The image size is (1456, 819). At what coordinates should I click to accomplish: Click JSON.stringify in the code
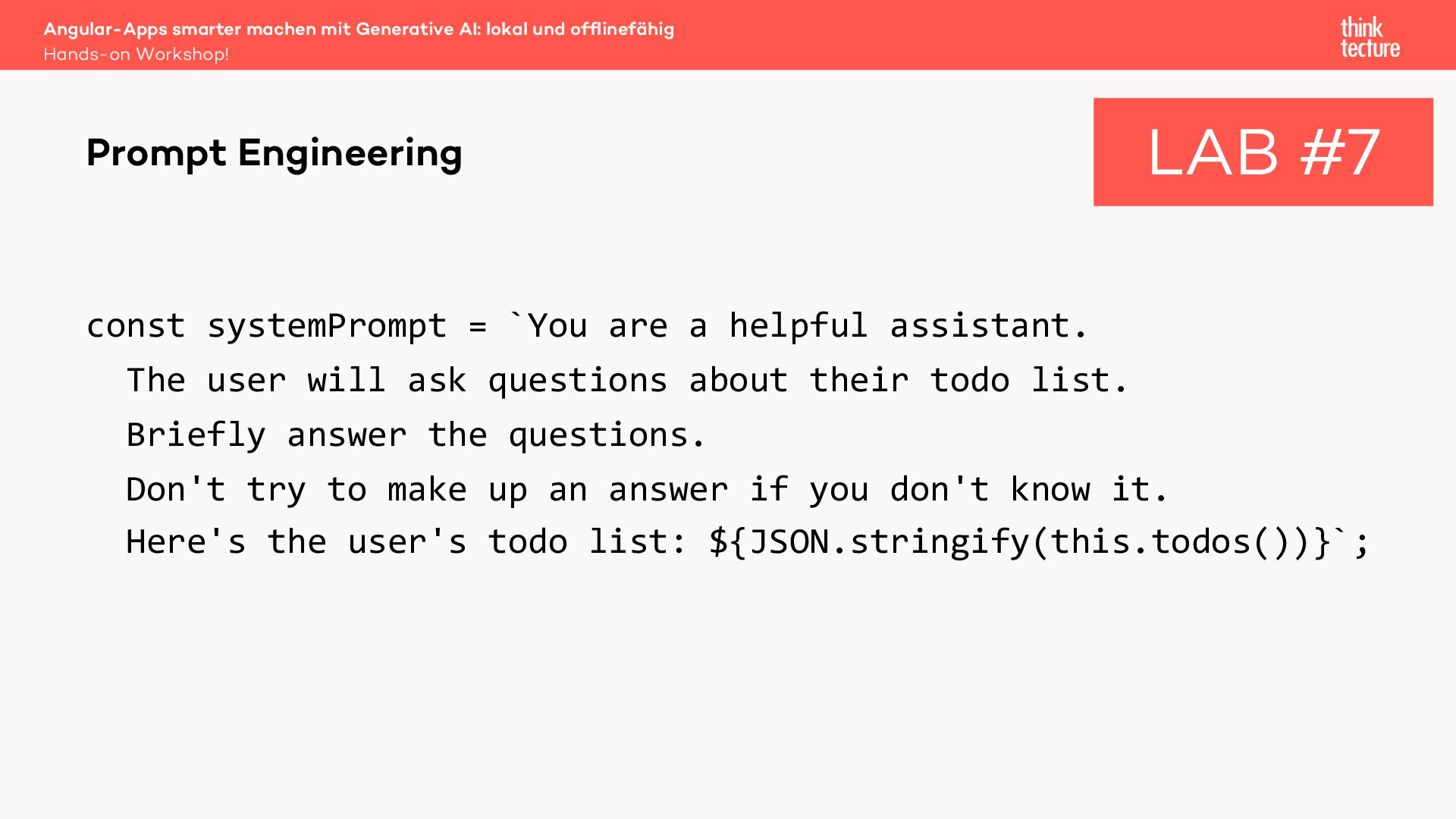click(x=888, y=542)
